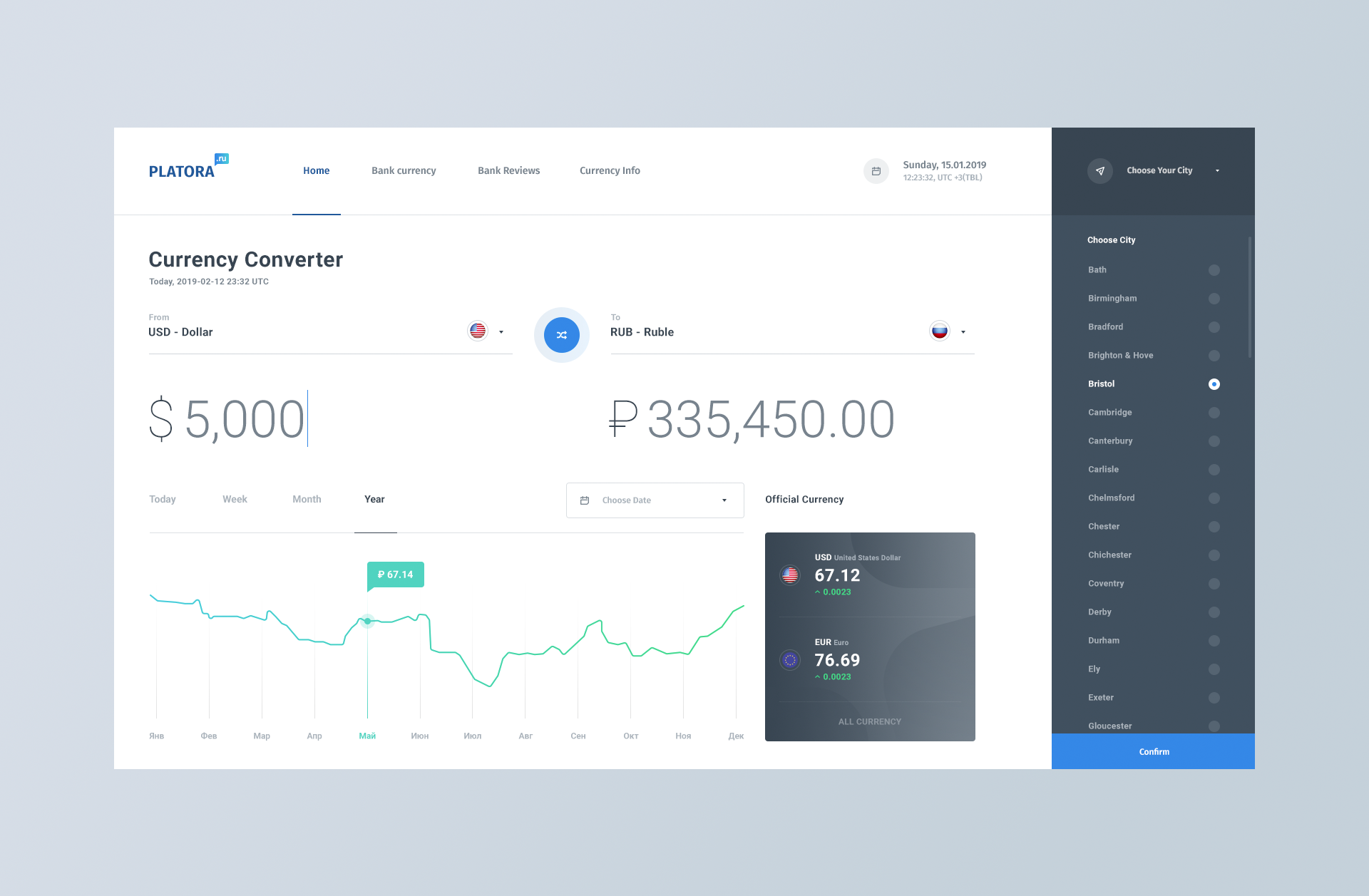Click ALL CURRENCY link to expand list
The image size is (1369, 896).
pos(870,722)
